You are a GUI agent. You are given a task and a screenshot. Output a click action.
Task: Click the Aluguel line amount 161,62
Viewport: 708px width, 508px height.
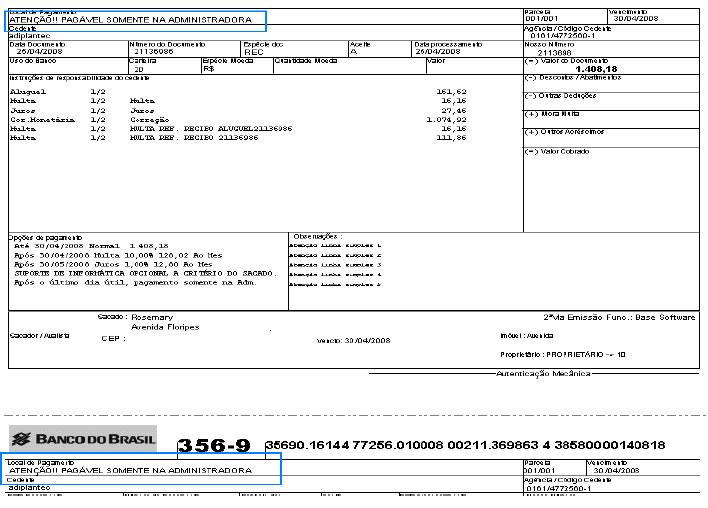click(452, 91)
